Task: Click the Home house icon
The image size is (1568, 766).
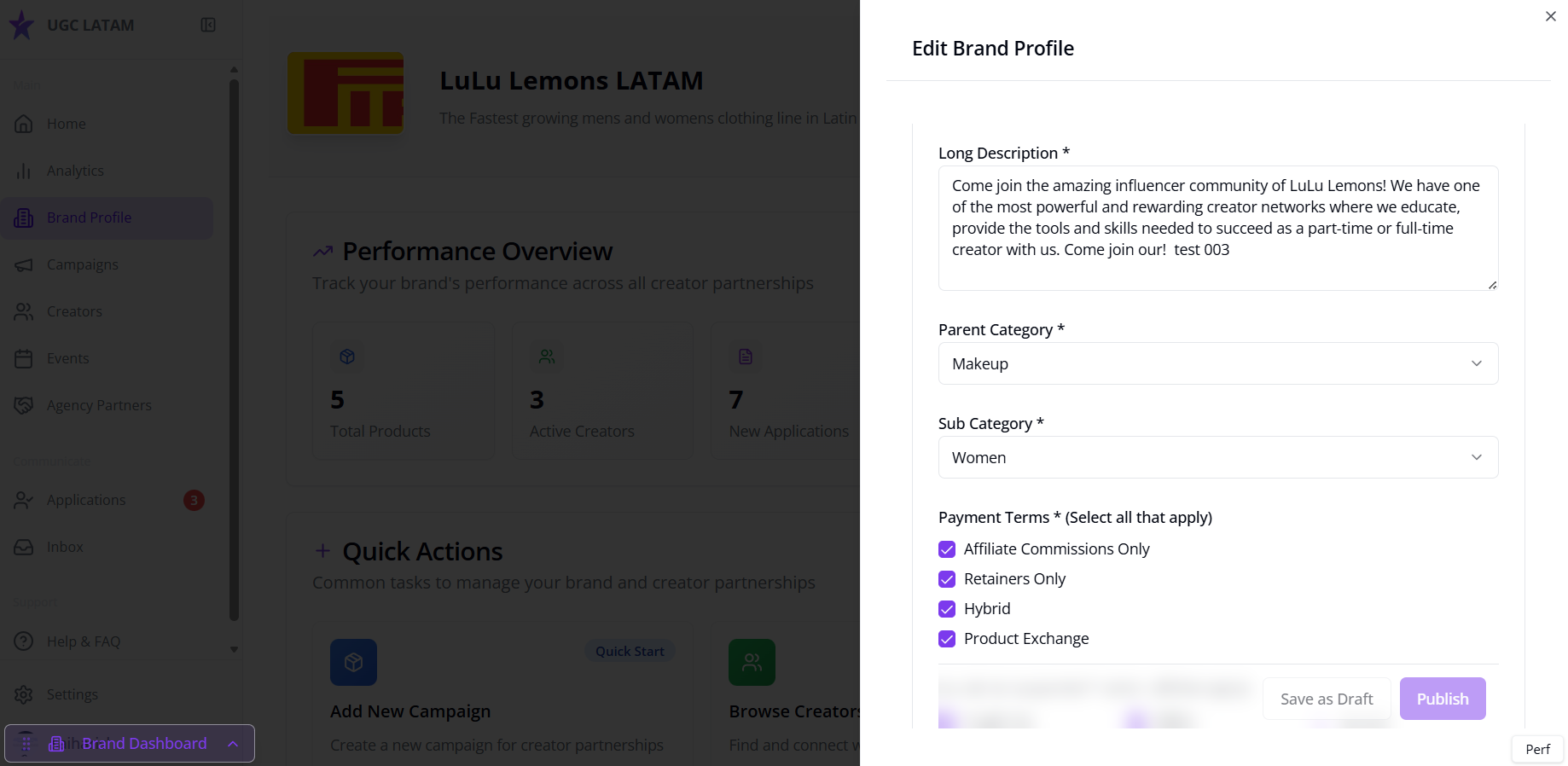Action: click(24, 124)
